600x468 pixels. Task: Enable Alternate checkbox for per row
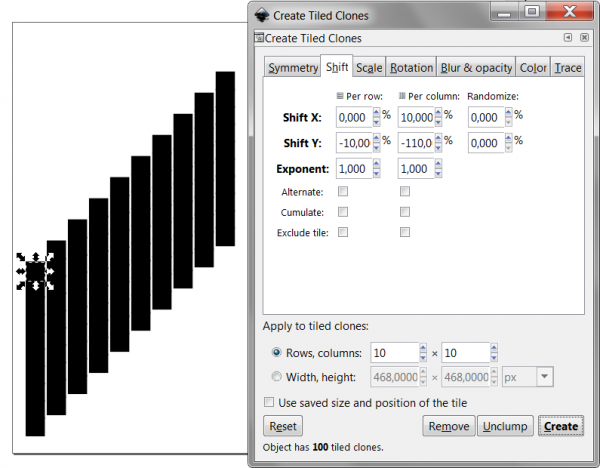tap(343, 191)
